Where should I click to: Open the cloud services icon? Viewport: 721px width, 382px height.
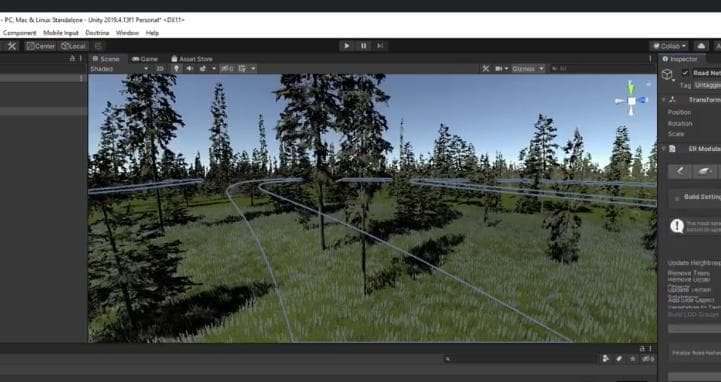pyautogui.click(x=701, y=46)
